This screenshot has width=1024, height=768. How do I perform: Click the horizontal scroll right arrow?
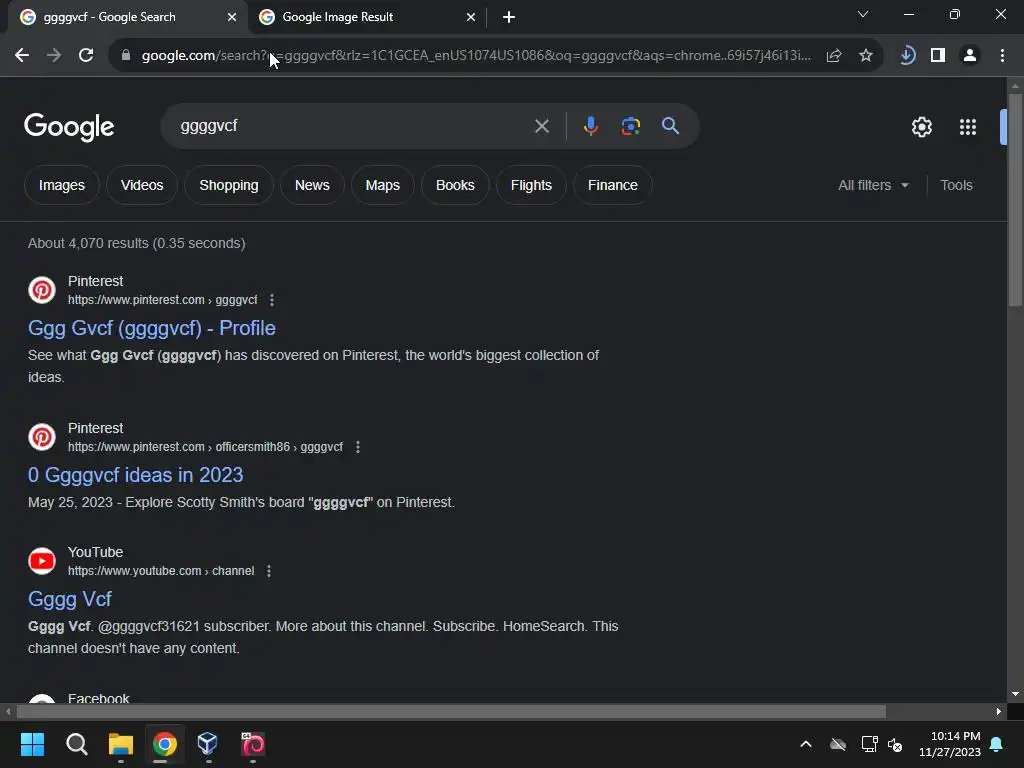(x=999, y=711)
